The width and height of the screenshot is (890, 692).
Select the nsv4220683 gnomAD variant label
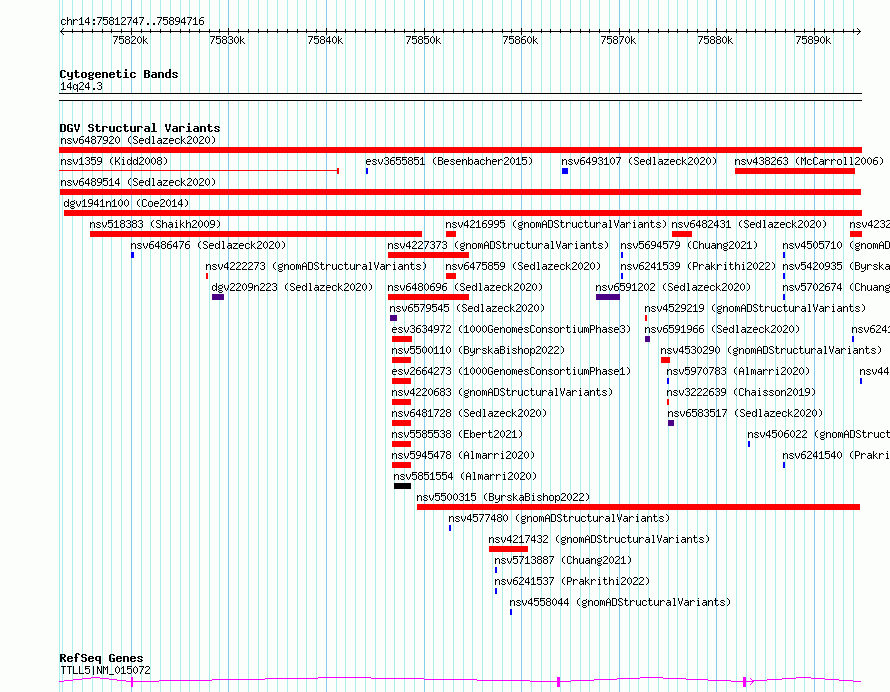pyautogui.click(x=502, y=392)
